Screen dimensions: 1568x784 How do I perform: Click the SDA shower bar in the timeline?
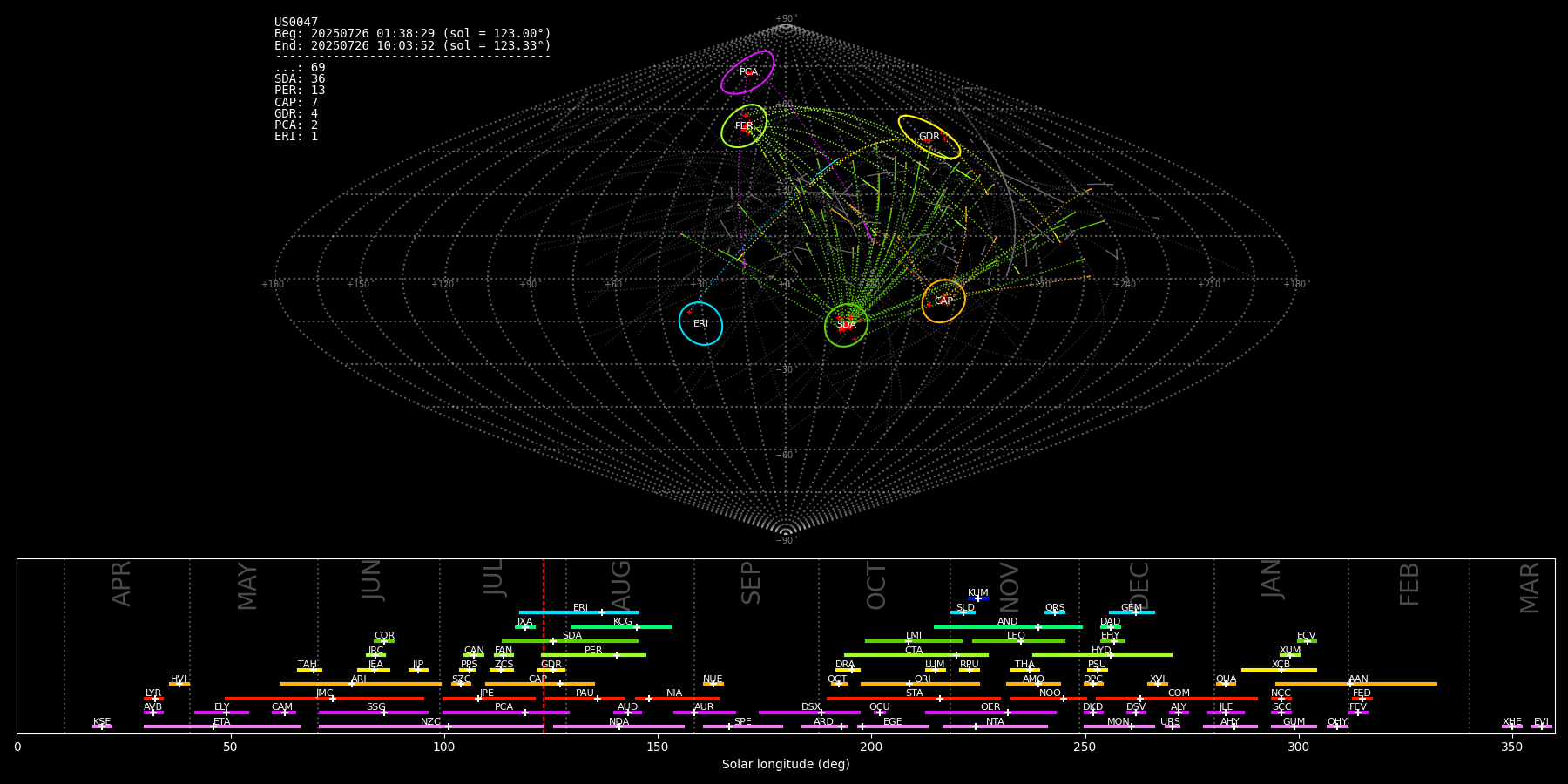point(570,641)
